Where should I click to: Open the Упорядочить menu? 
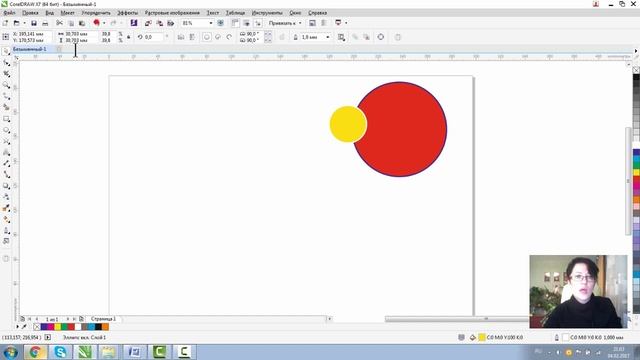(x=96, y=13)
